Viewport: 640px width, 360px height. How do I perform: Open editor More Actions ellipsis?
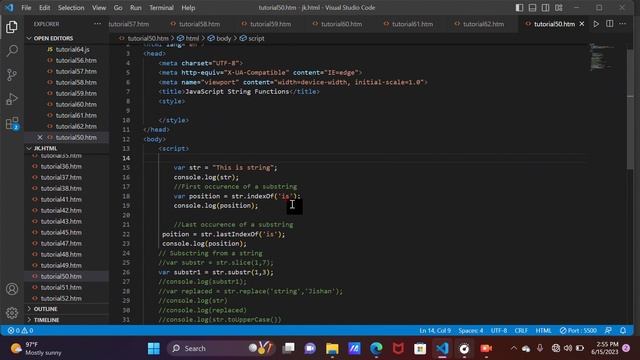[x=622, y=24]
